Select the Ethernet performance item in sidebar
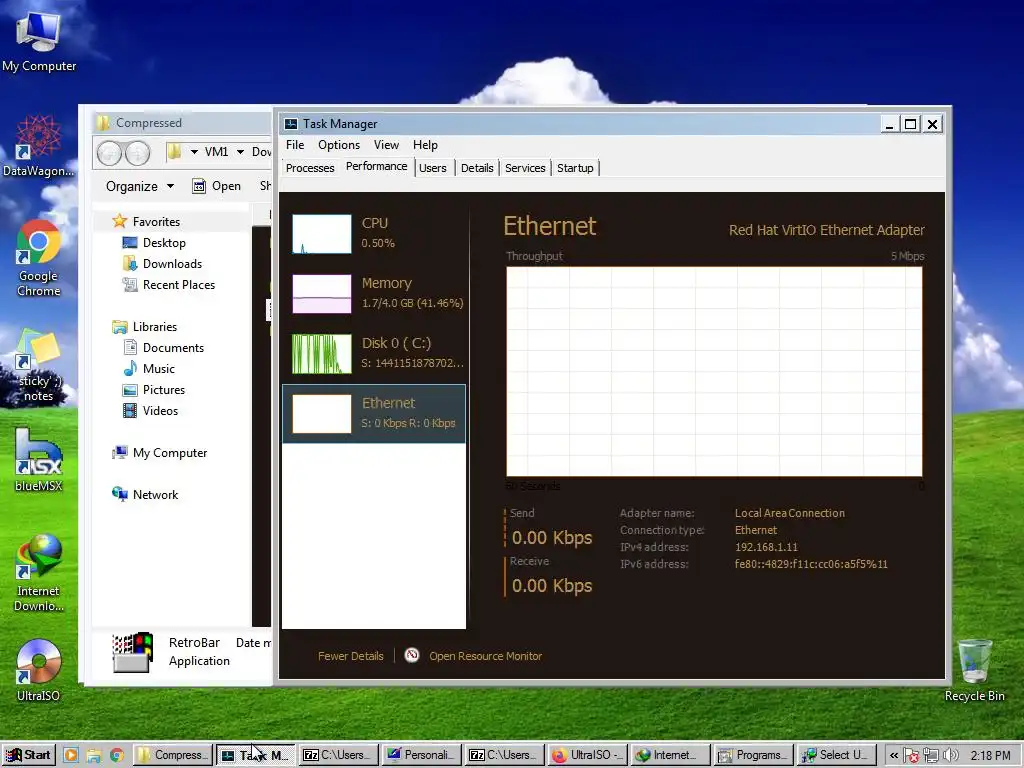The image size is (1024, 768). coord(374,413)
